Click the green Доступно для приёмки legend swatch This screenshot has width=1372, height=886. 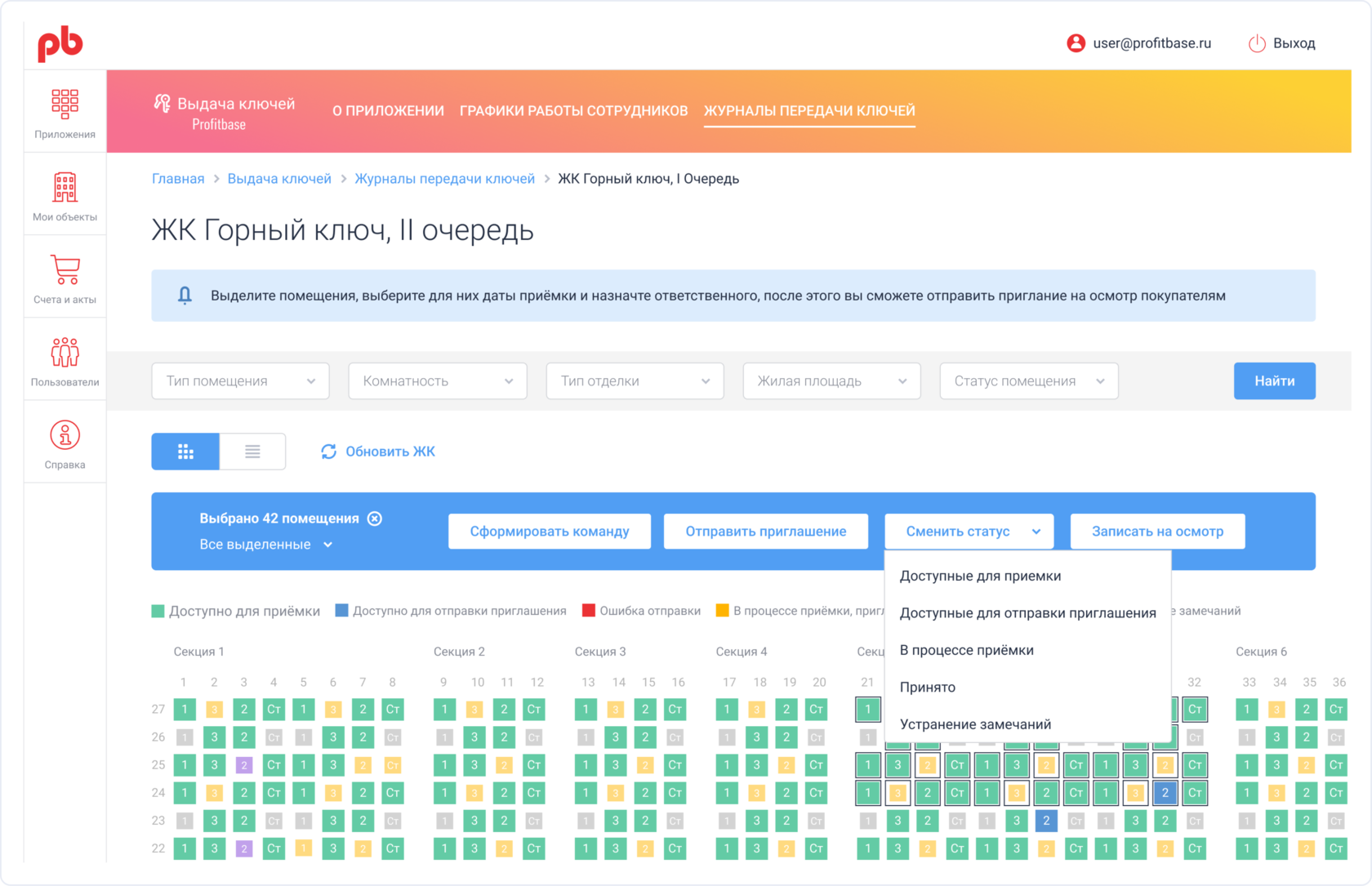tap(158, 612)
